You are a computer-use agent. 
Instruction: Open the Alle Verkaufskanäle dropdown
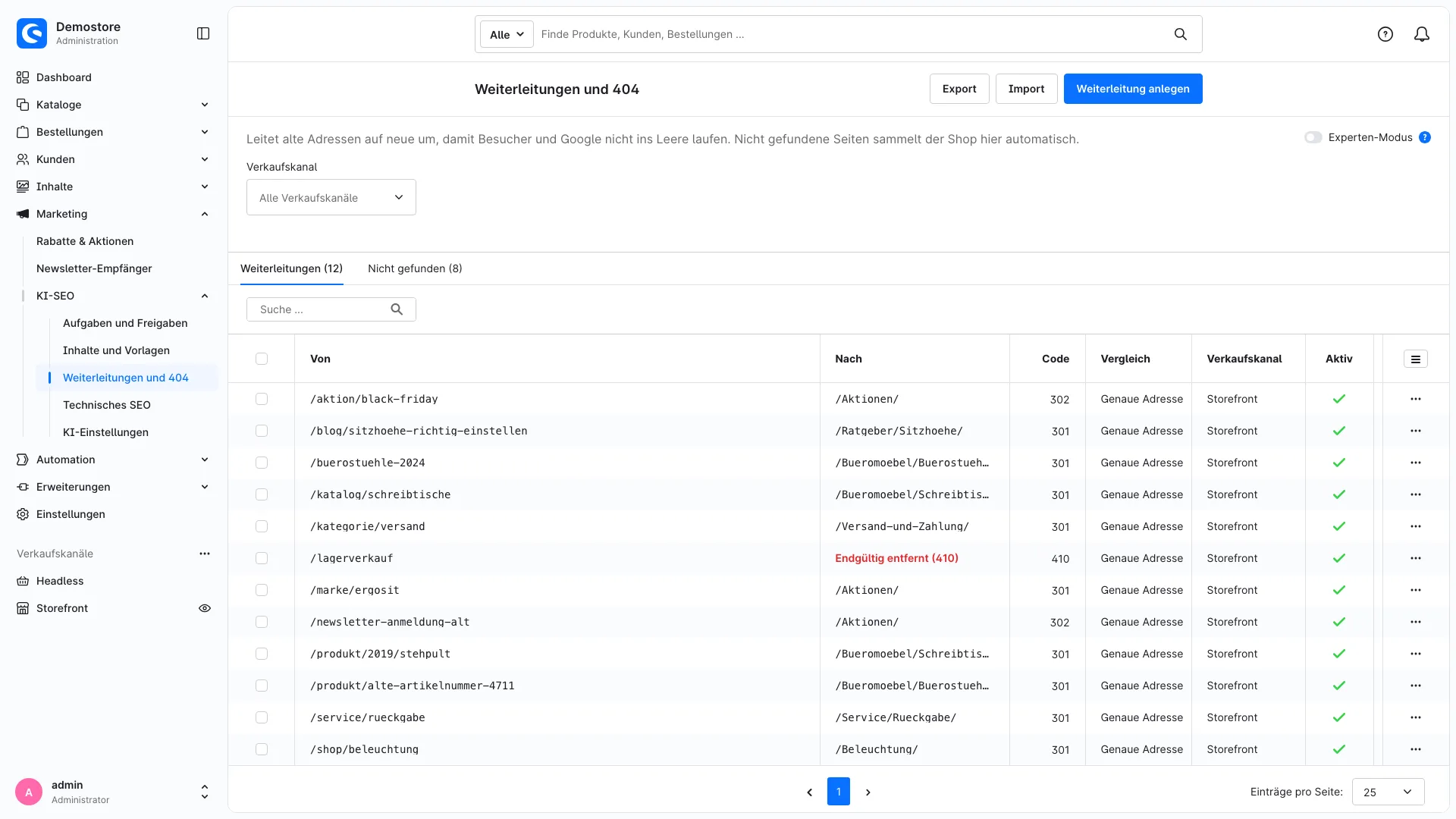pyautogui.click(x=331, y=197)
